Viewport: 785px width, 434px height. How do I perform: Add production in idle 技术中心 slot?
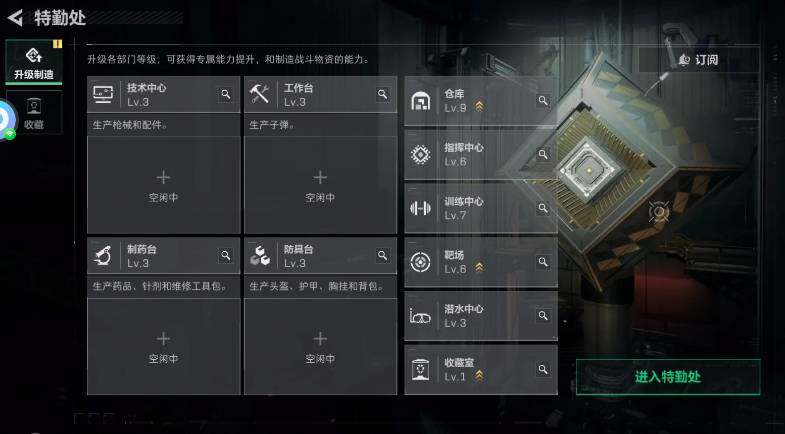tap(164, 185)
